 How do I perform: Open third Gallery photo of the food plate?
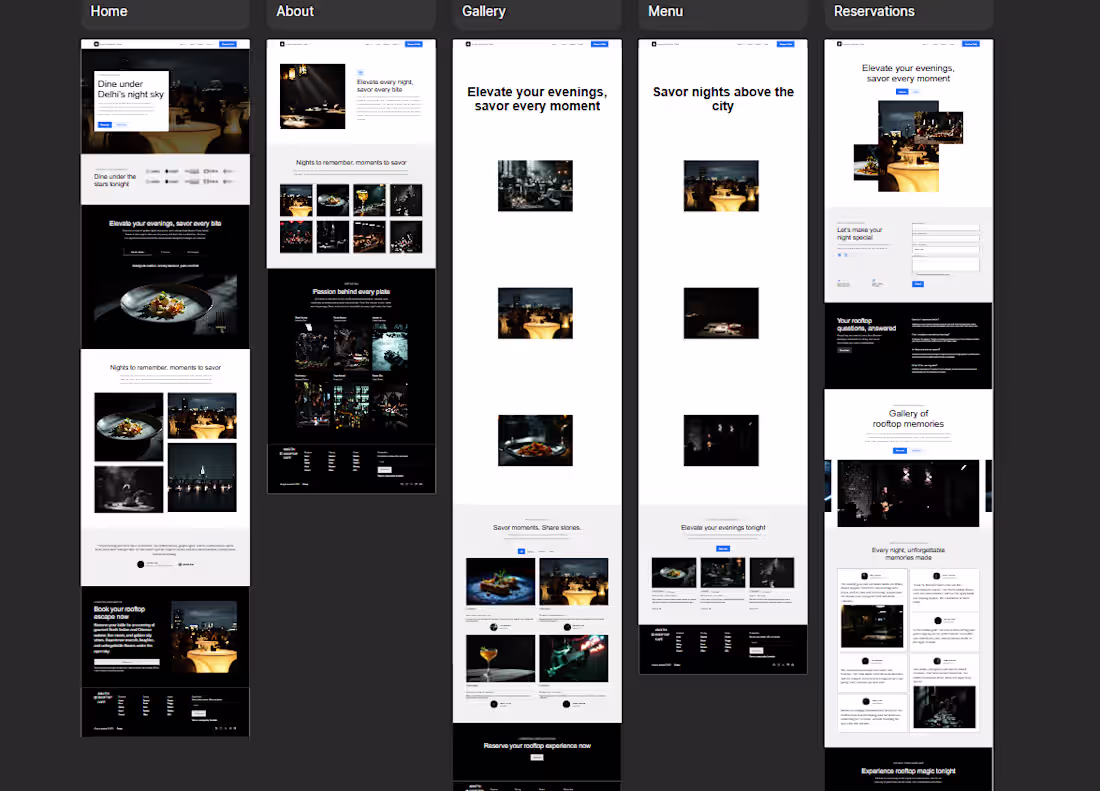pos(535,440)
